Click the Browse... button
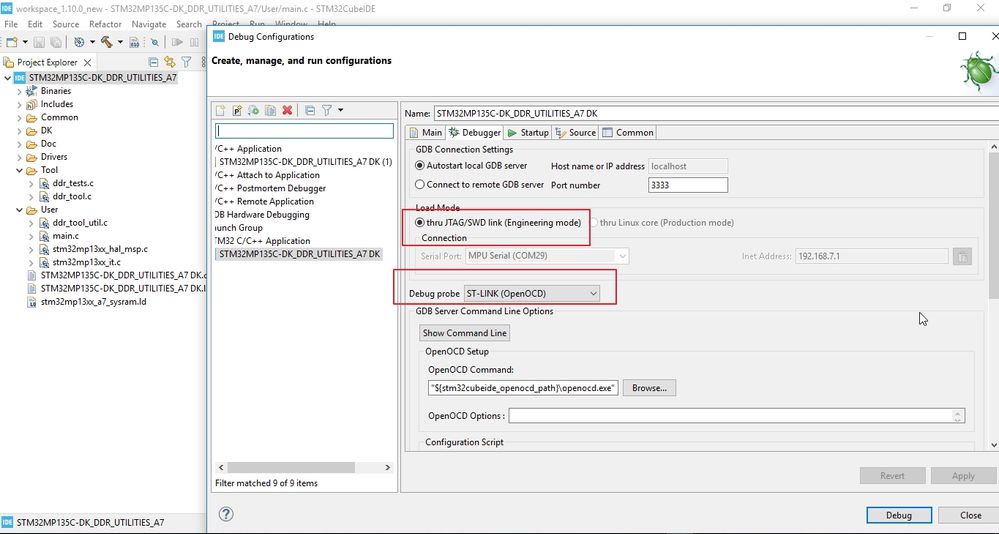 (x=649, y=387)
